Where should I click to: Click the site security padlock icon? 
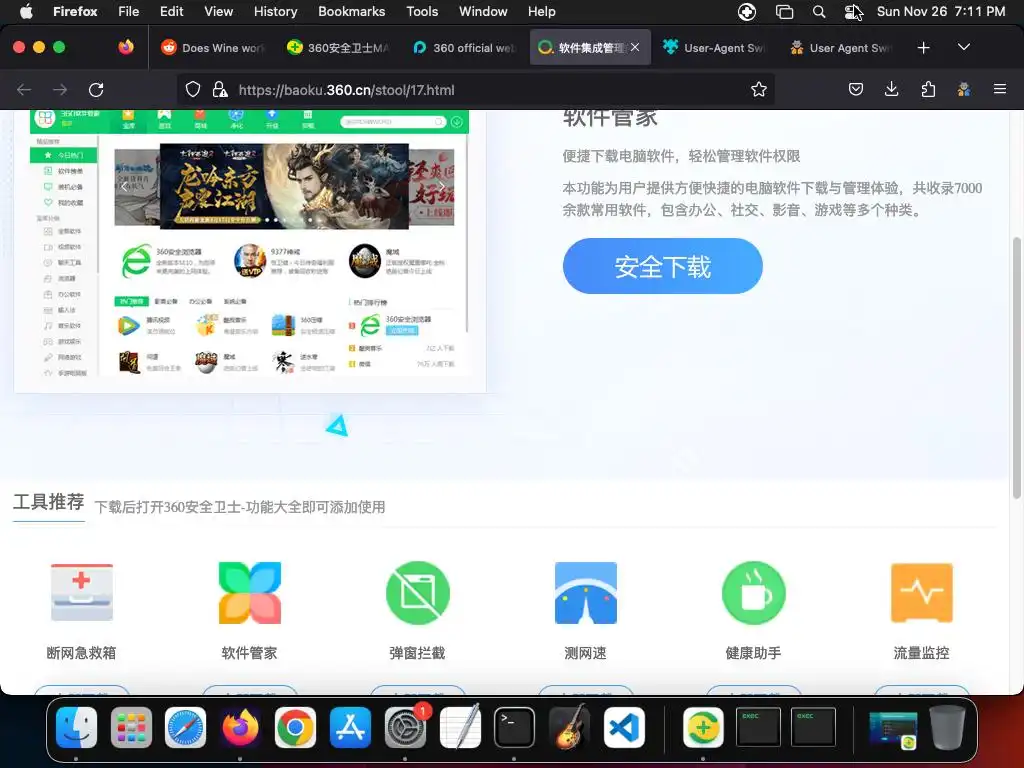[x=220, y=89]
